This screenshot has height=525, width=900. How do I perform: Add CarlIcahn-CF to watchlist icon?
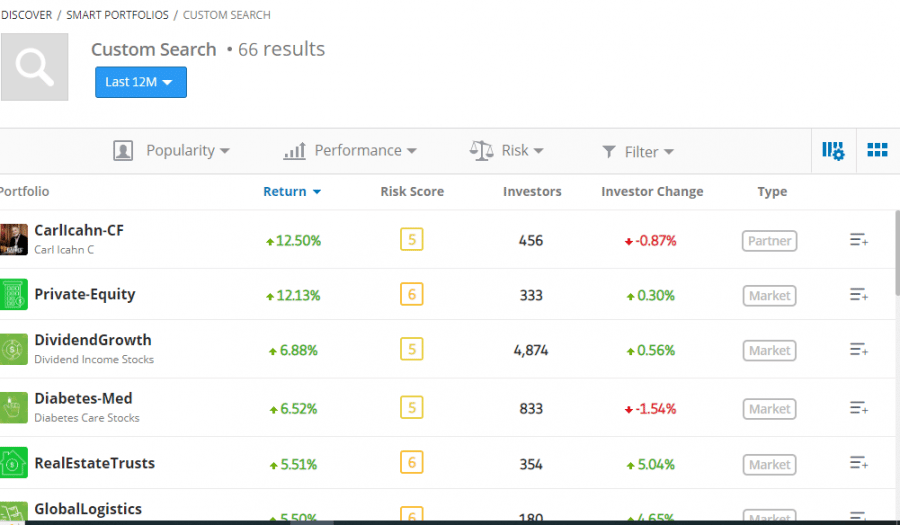click(x=858, y=240)
